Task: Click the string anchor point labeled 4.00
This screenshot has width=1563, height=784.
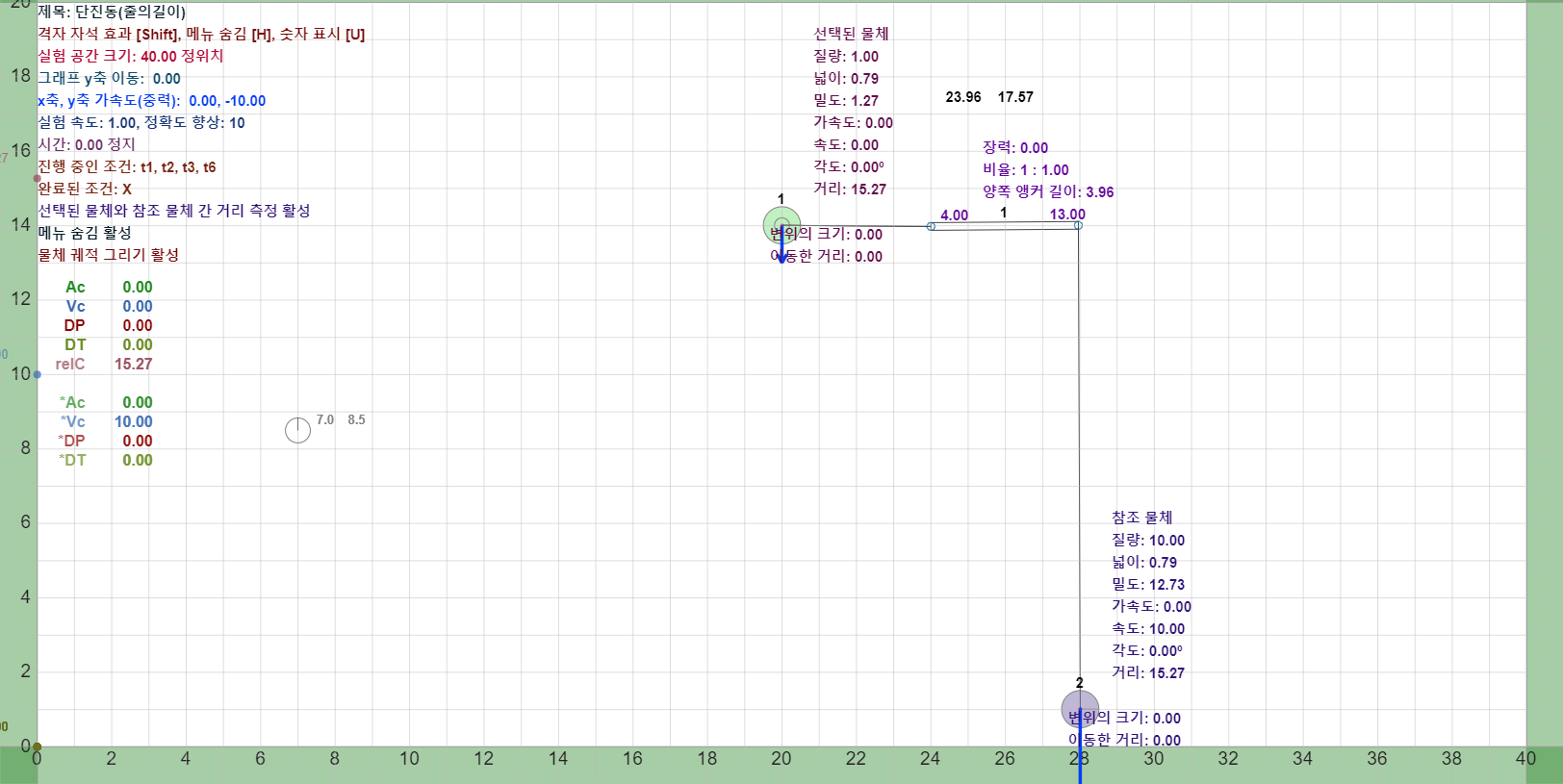Action: 931,226
